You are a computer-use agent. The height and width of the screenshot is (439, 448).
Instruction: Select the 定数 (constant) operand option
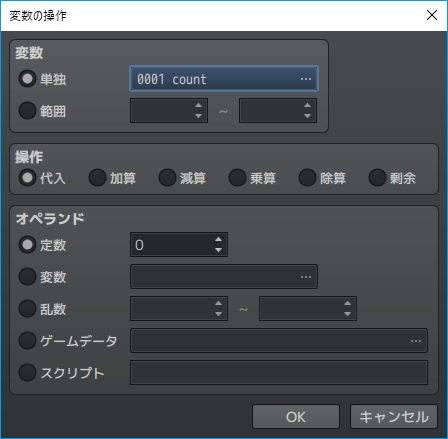click(27, 245)
